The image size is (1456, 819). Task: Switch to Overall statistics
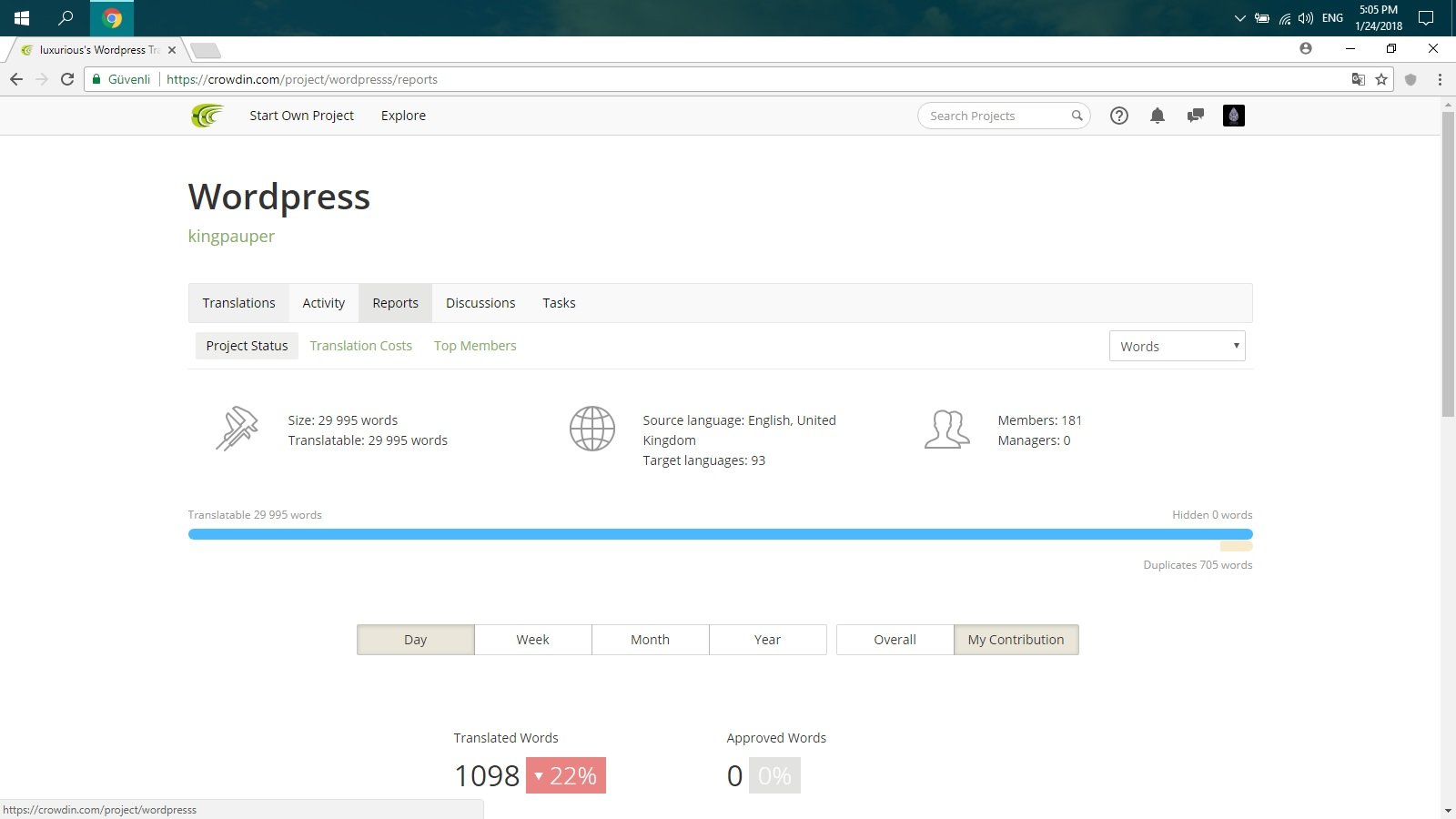895,640
